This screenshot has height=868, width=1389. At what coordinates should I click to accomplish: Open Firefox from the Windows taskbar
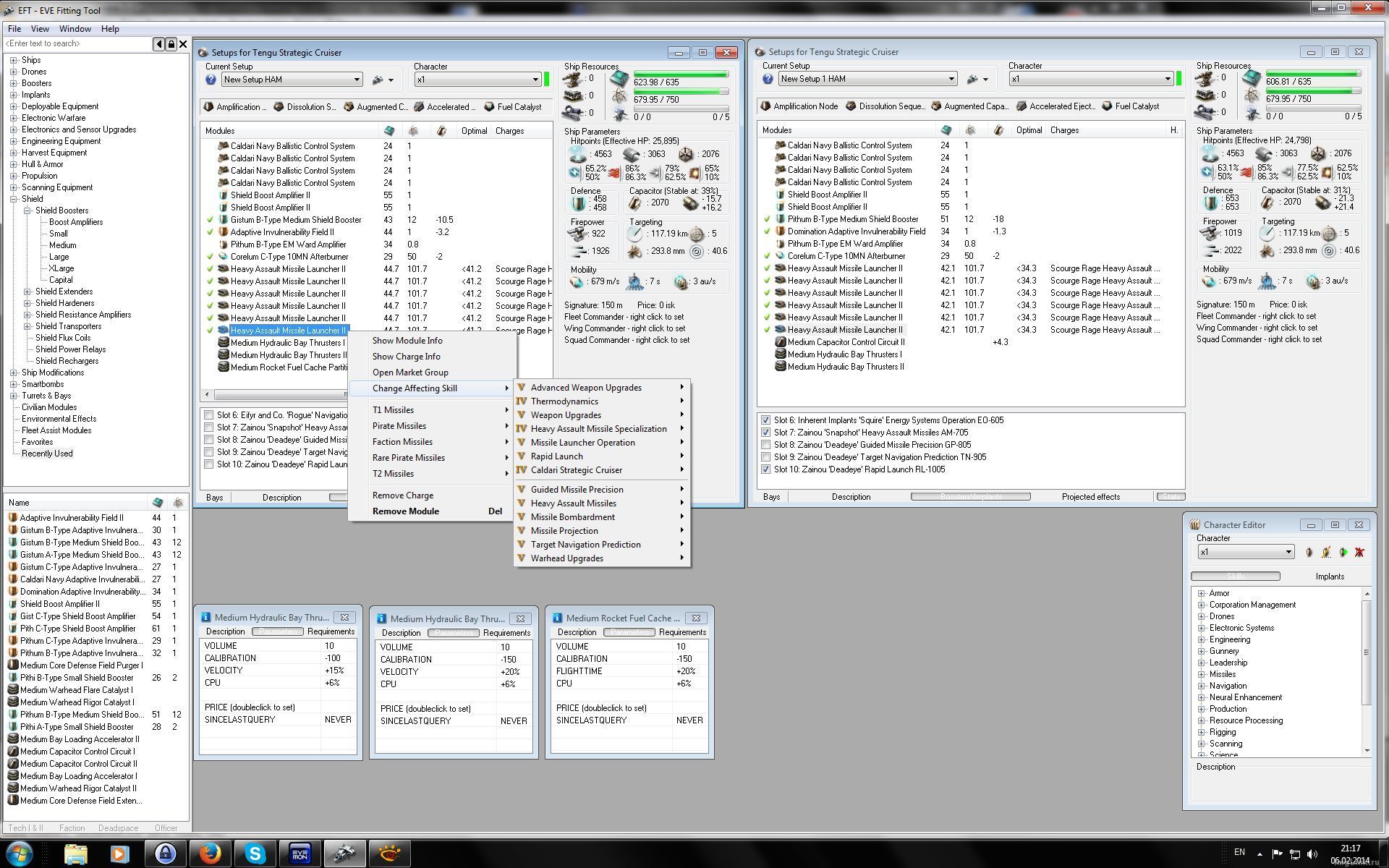(x=210, y=854)
